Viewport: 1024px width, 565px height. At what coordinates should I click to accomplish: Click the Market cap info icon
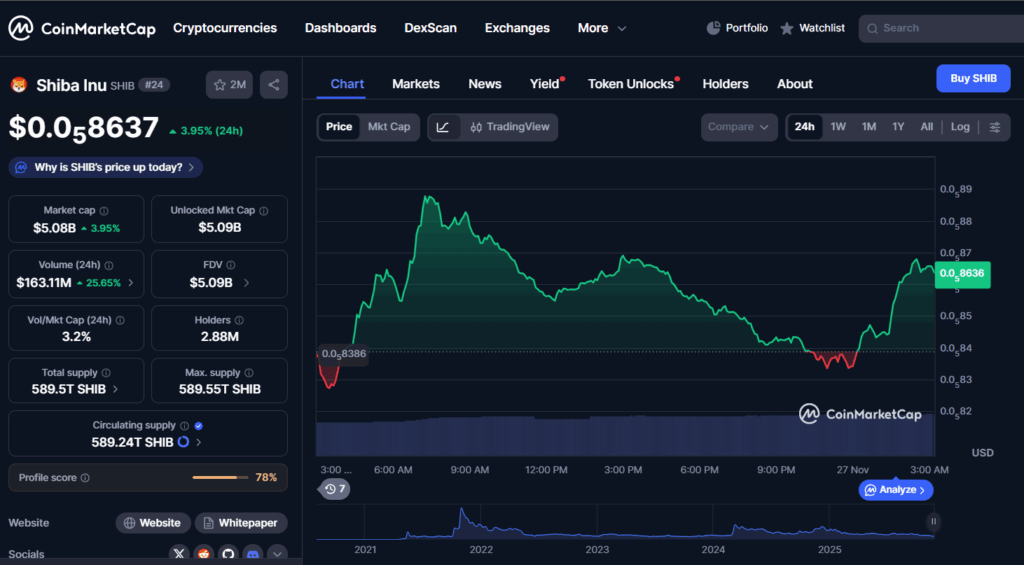click(x=104, y=211)
